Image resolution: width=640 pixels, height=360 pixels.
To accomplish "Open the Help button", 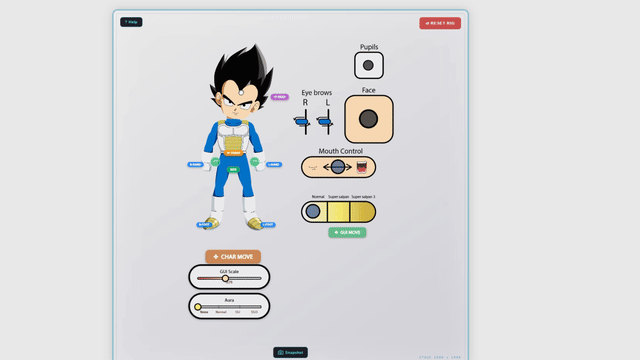I will pos(131,22).
